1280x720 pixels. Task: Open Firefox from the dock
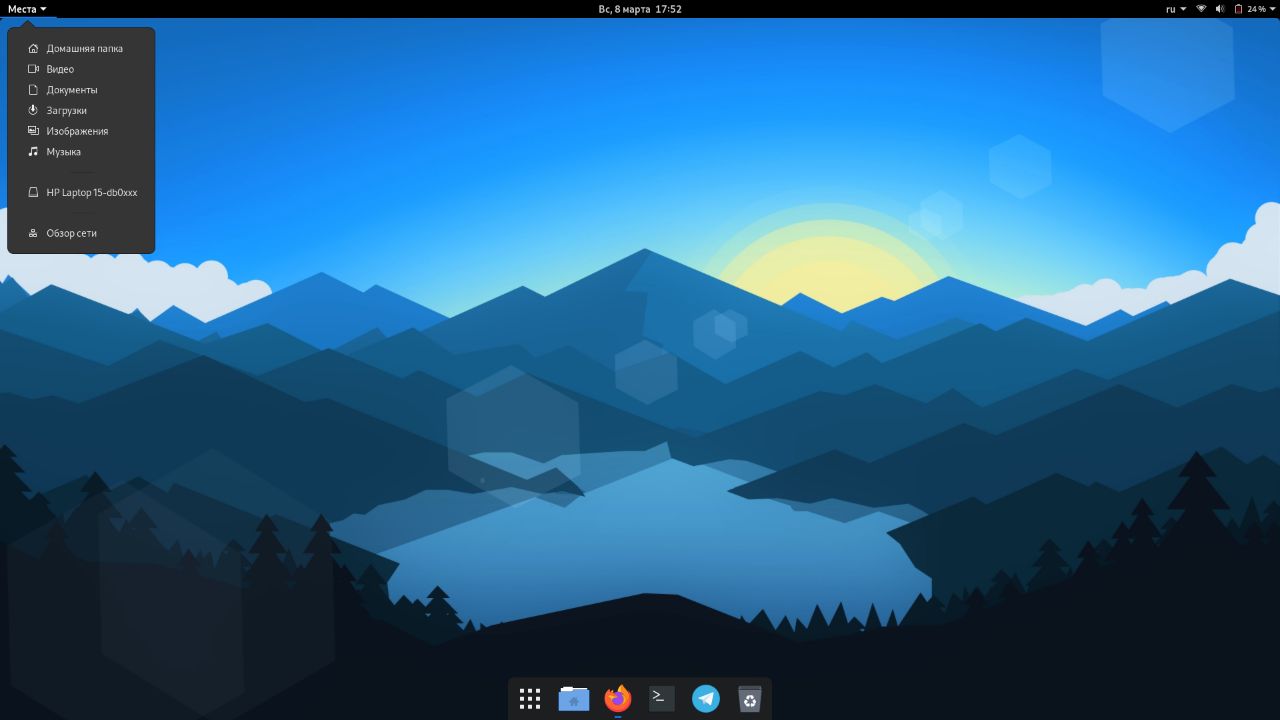pyautogui.click(x=618, y=698)
